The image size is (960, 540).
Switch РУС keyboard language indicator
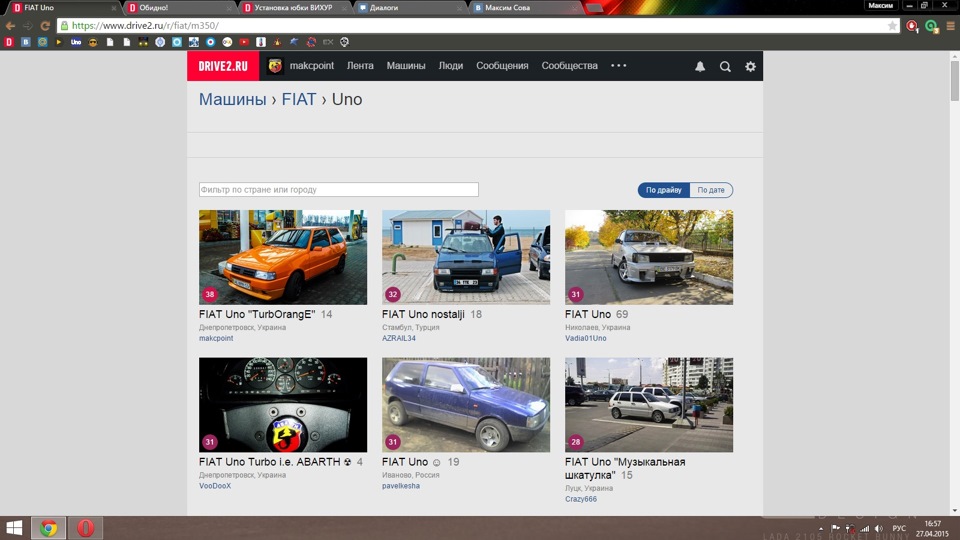(x=899, y=528)
